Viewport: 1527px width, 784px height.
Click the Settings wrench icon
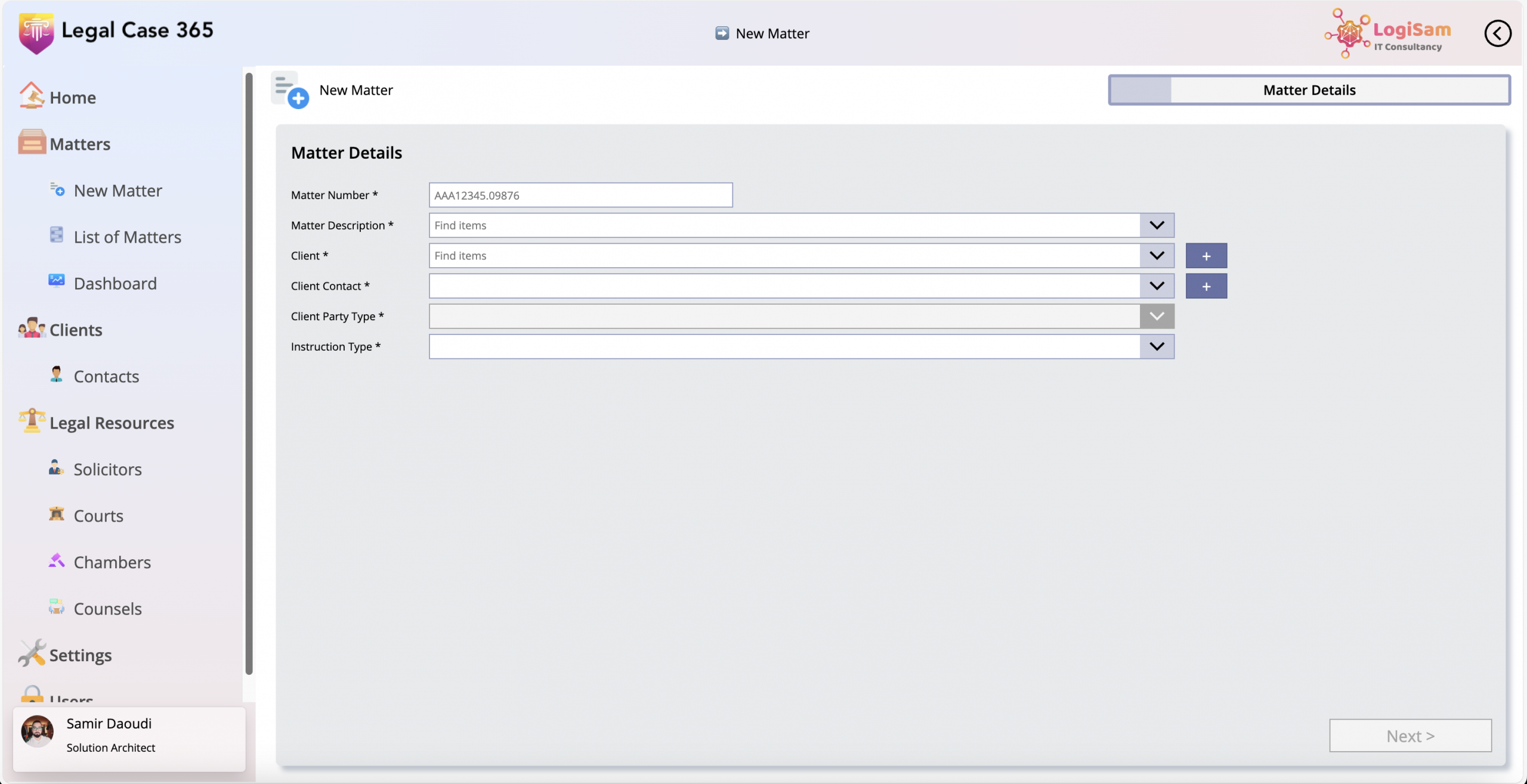32,653
